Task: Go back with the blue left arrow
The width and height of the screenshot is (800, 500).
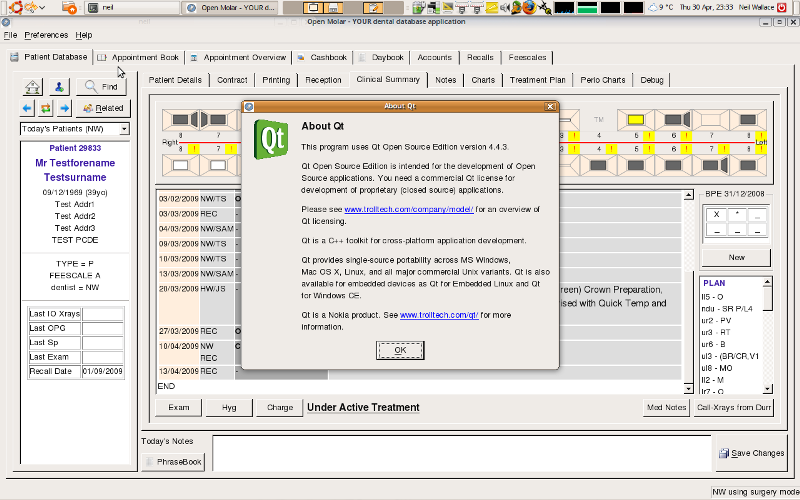Action: 30,108
